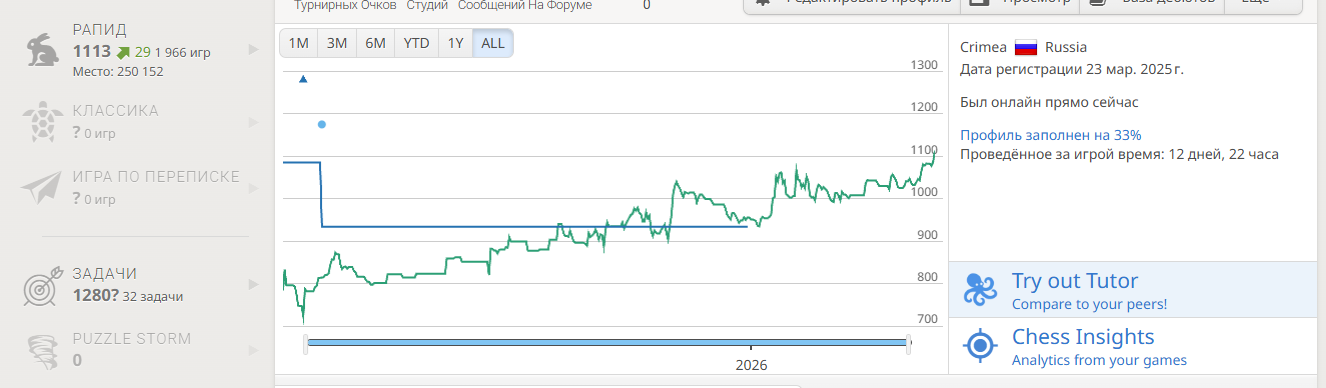1326x388 pixels.
Task: Select the YTD chart range
Action: coord(417,43)
